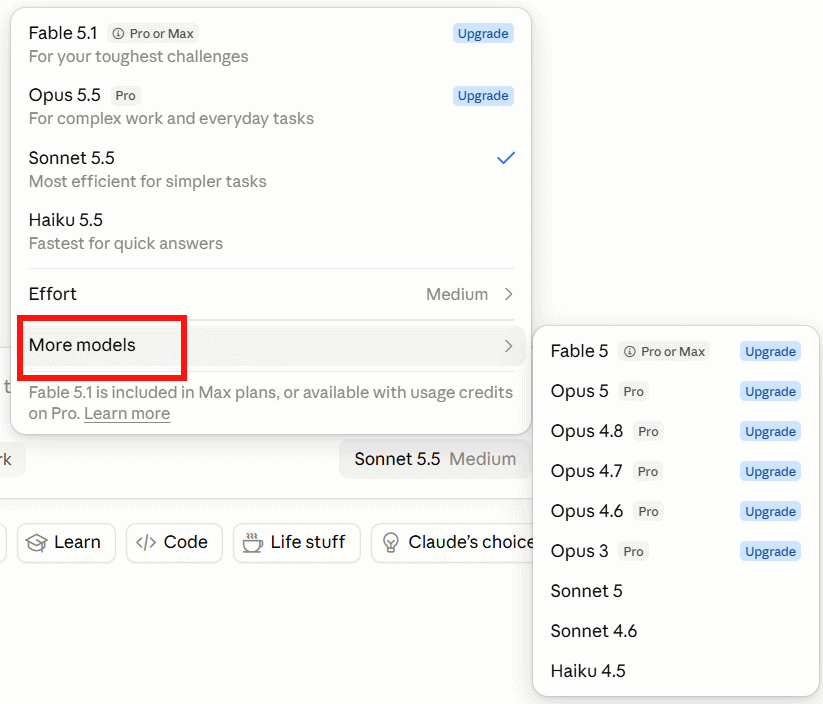Select Opus 5 in the submenu
Viewport: 823px width, 704px height.
tap(676, 391)
